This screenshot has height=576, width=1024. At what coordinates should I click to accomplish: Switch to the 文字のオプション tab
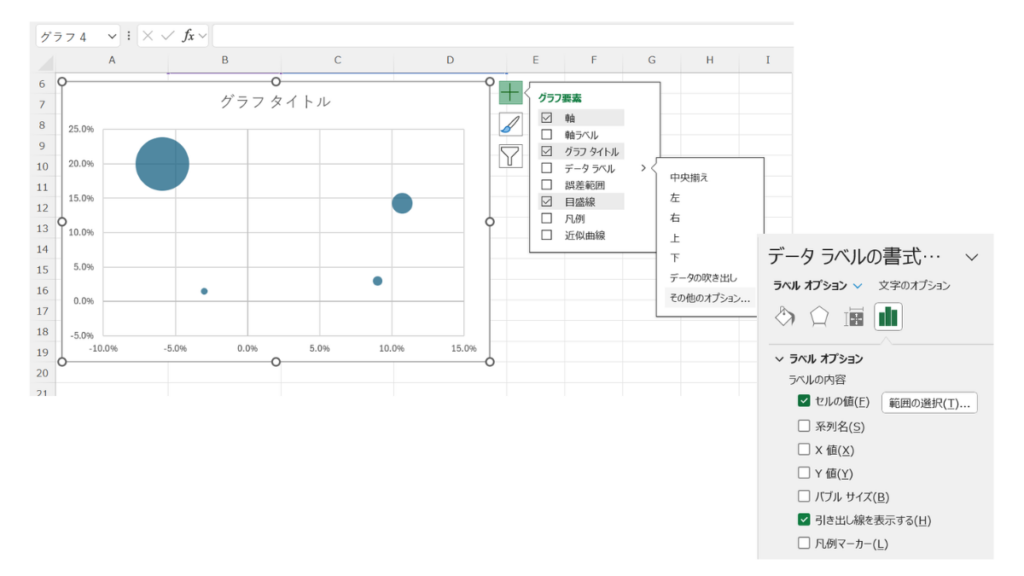(914, 286)
